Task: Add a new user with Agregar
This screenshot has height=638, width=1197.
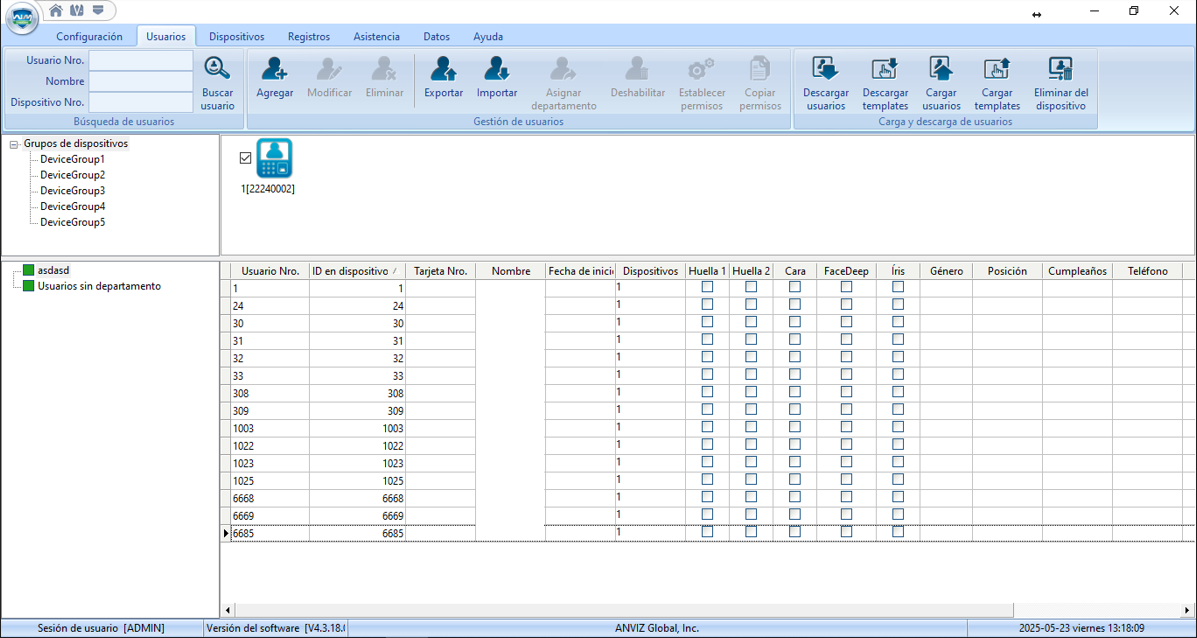Action: [x=275, y=77]
